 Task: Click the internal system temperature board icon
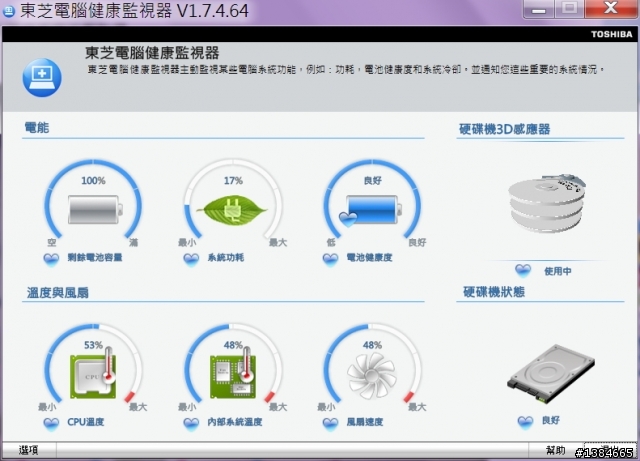pos(233,373)
